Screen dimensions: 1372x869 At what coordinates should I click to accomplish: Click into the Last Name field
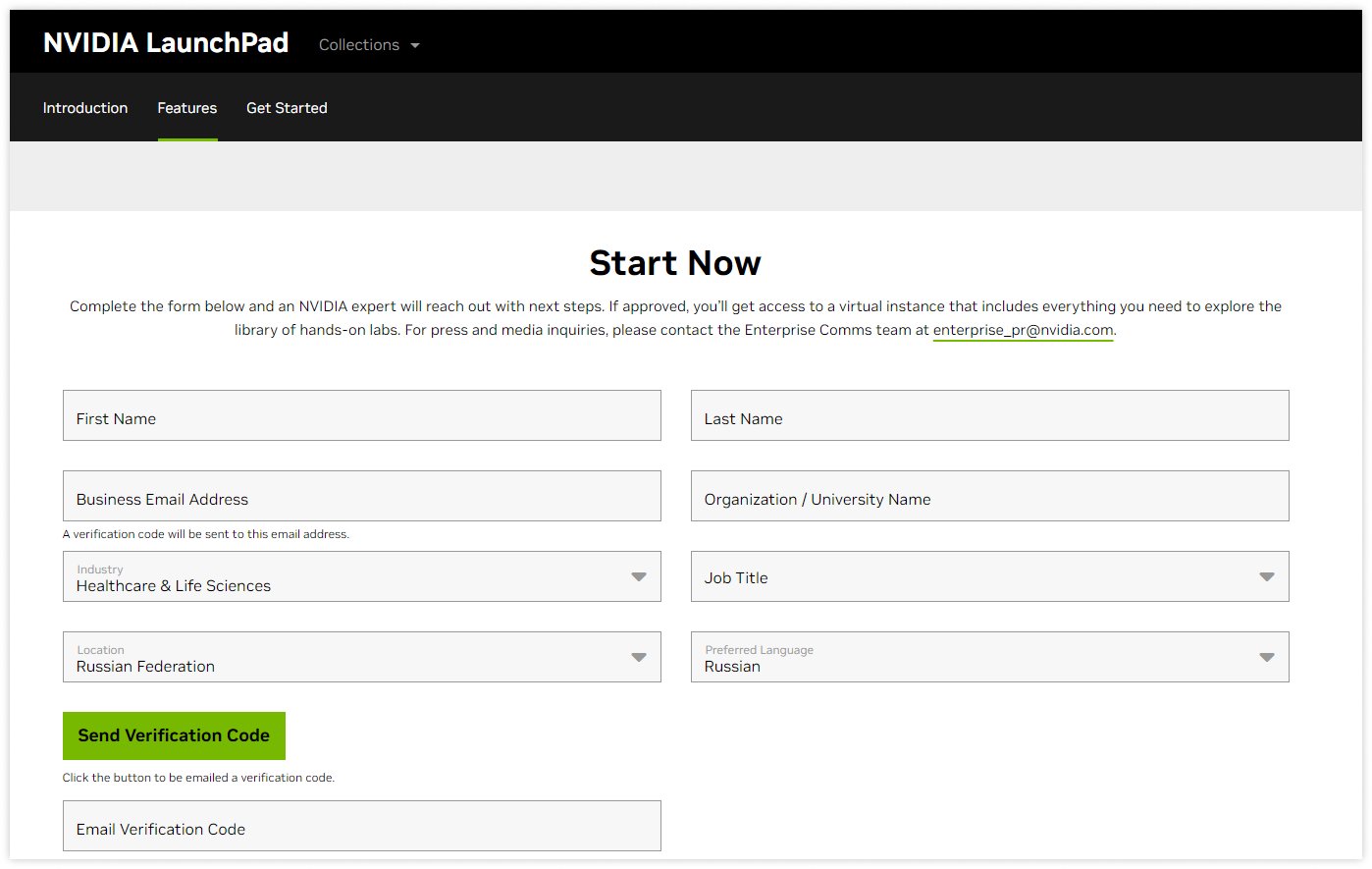pyautogui.click(x=989, y=416)
